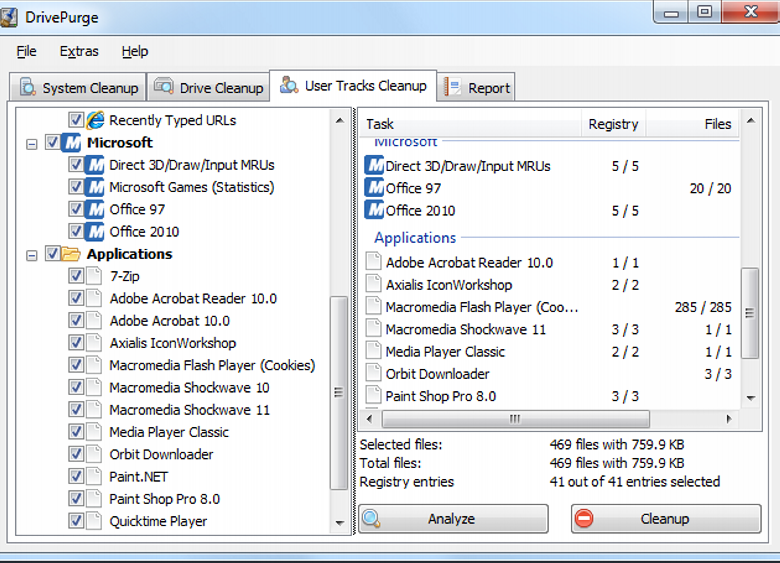Image resolution: width=780 pixels, height=563 pixels.
Task: Click the Applications folder icon in tree
Action: (71, 254)
